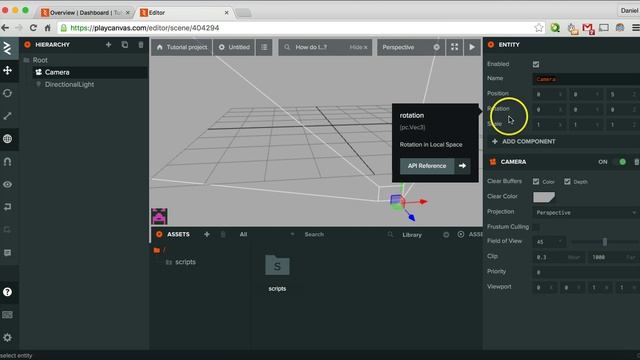Select scripts folder in assets tree
This screenshot has width=640, height=360.
pyautogui.click(x=185, y=262)
